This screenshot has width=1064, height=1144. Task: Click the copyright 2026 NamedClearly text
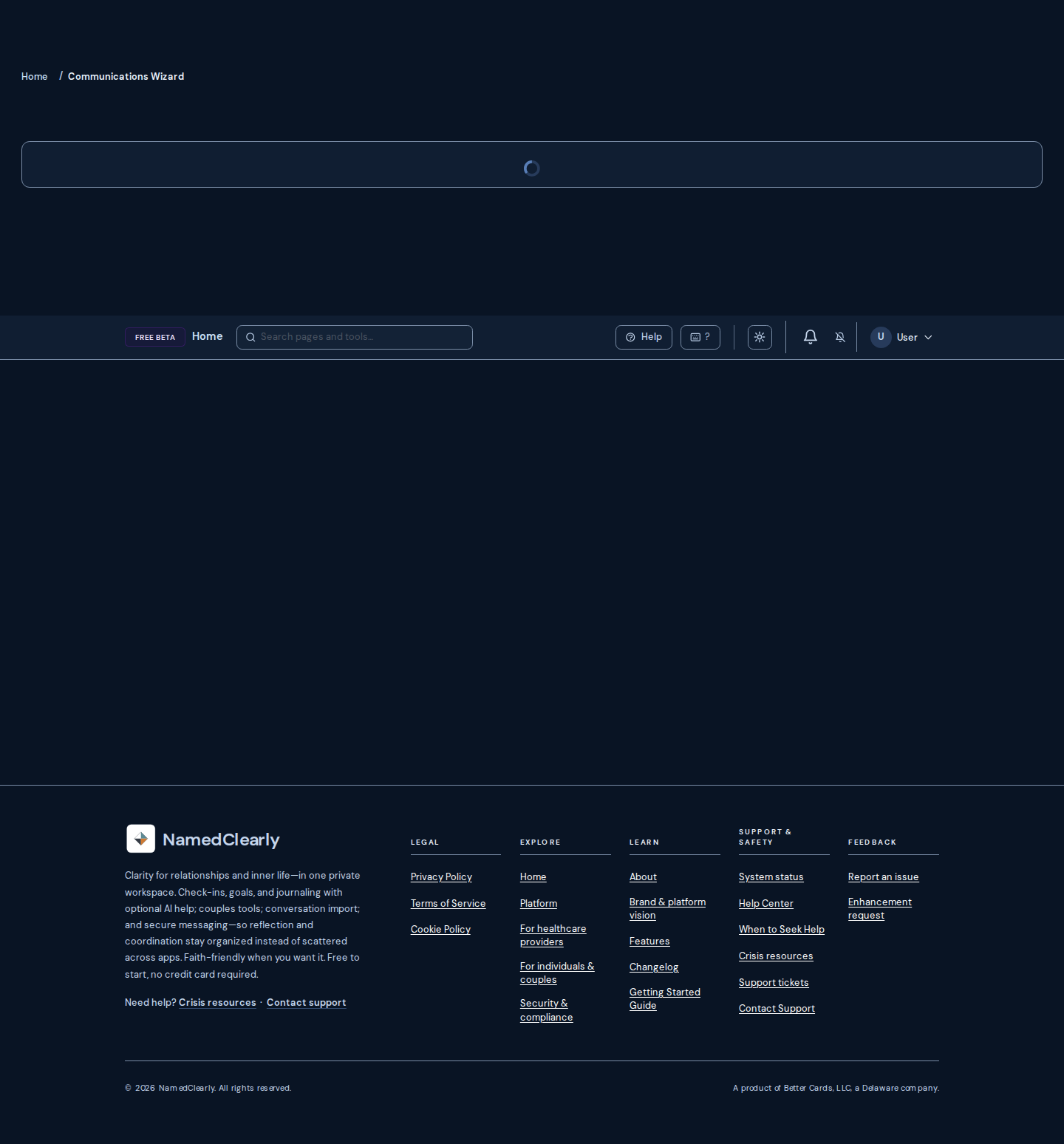[x=208, y=1088]
